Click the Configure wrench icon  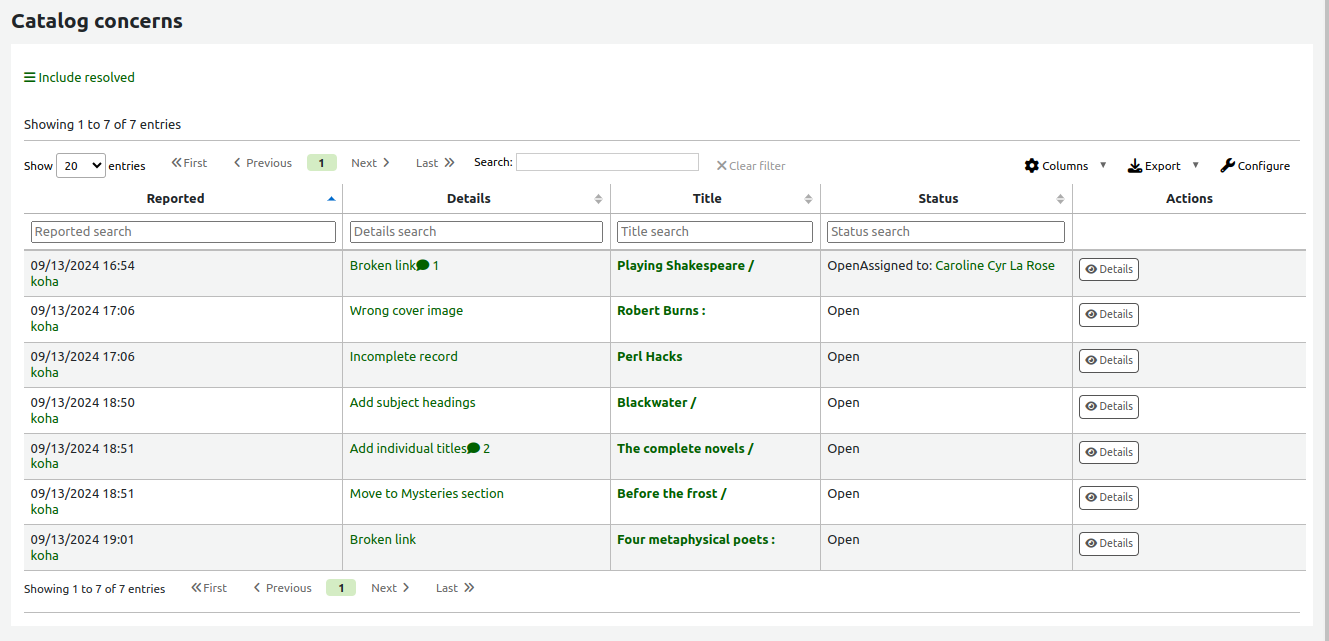[x=1228, y=165]
